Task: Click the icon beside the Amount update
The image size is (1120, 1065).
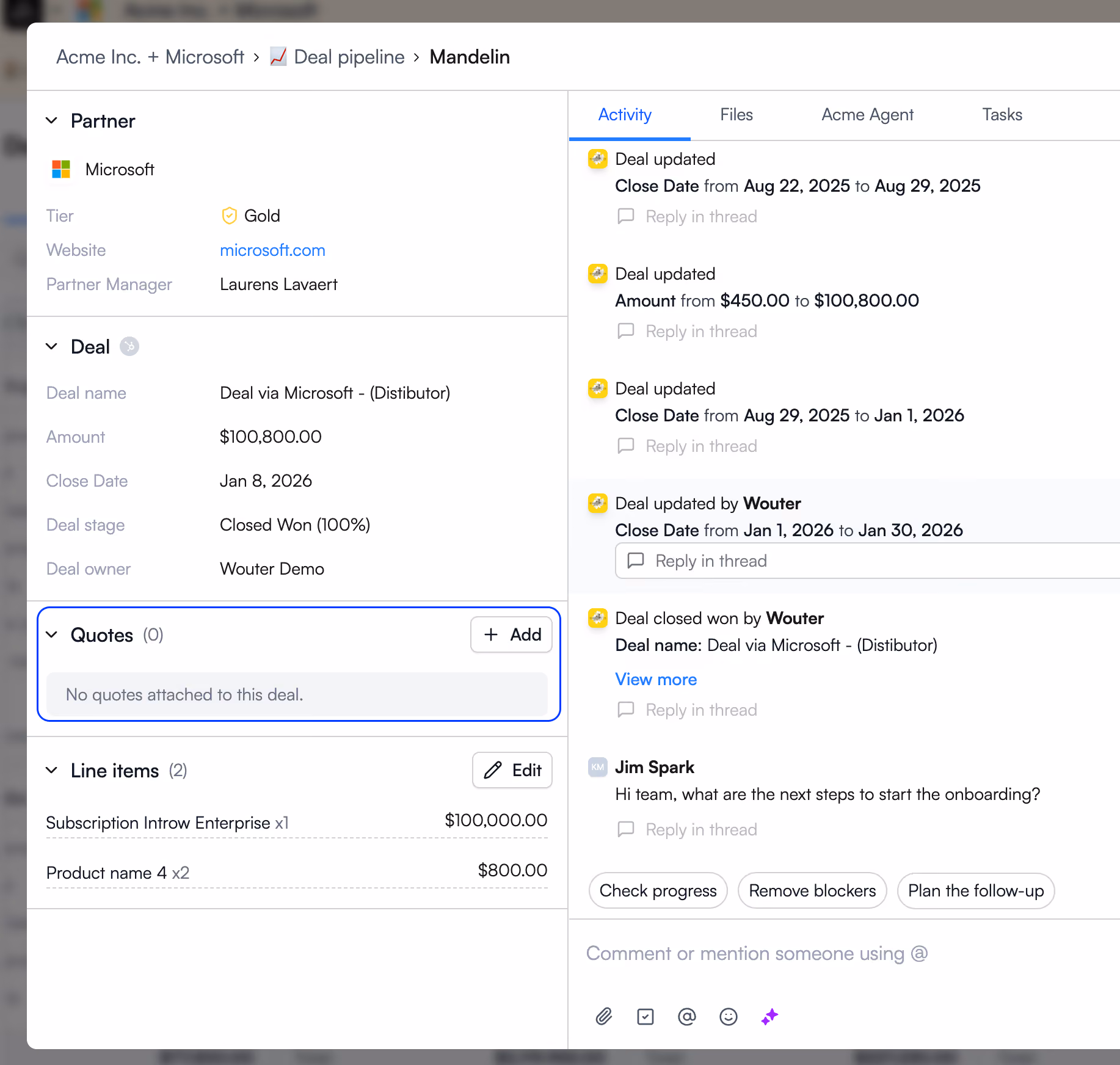Action: 598,274
